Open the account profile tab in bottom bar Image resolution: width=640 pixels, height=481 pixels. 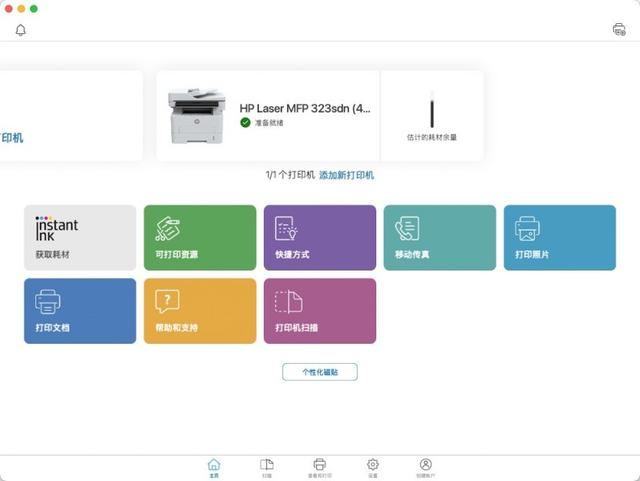click(x=425, y=468)
